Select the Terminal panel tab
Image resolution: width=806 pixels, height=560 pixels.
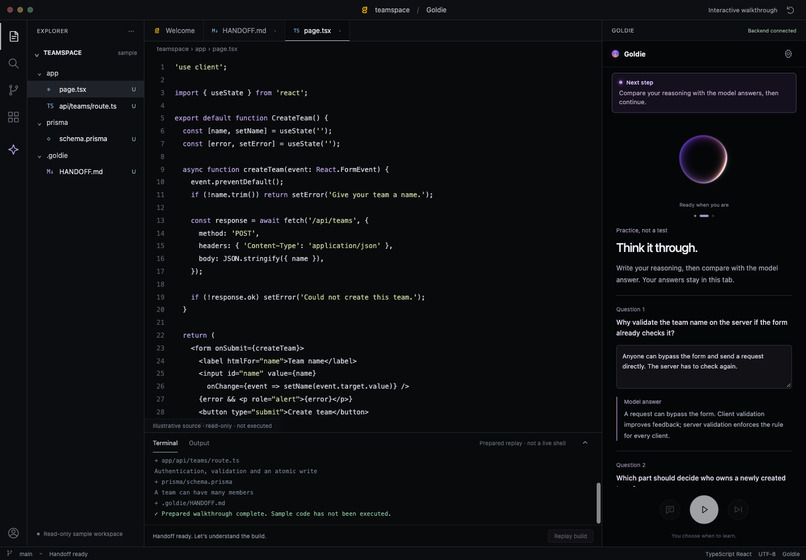click(x=165, y=443)
